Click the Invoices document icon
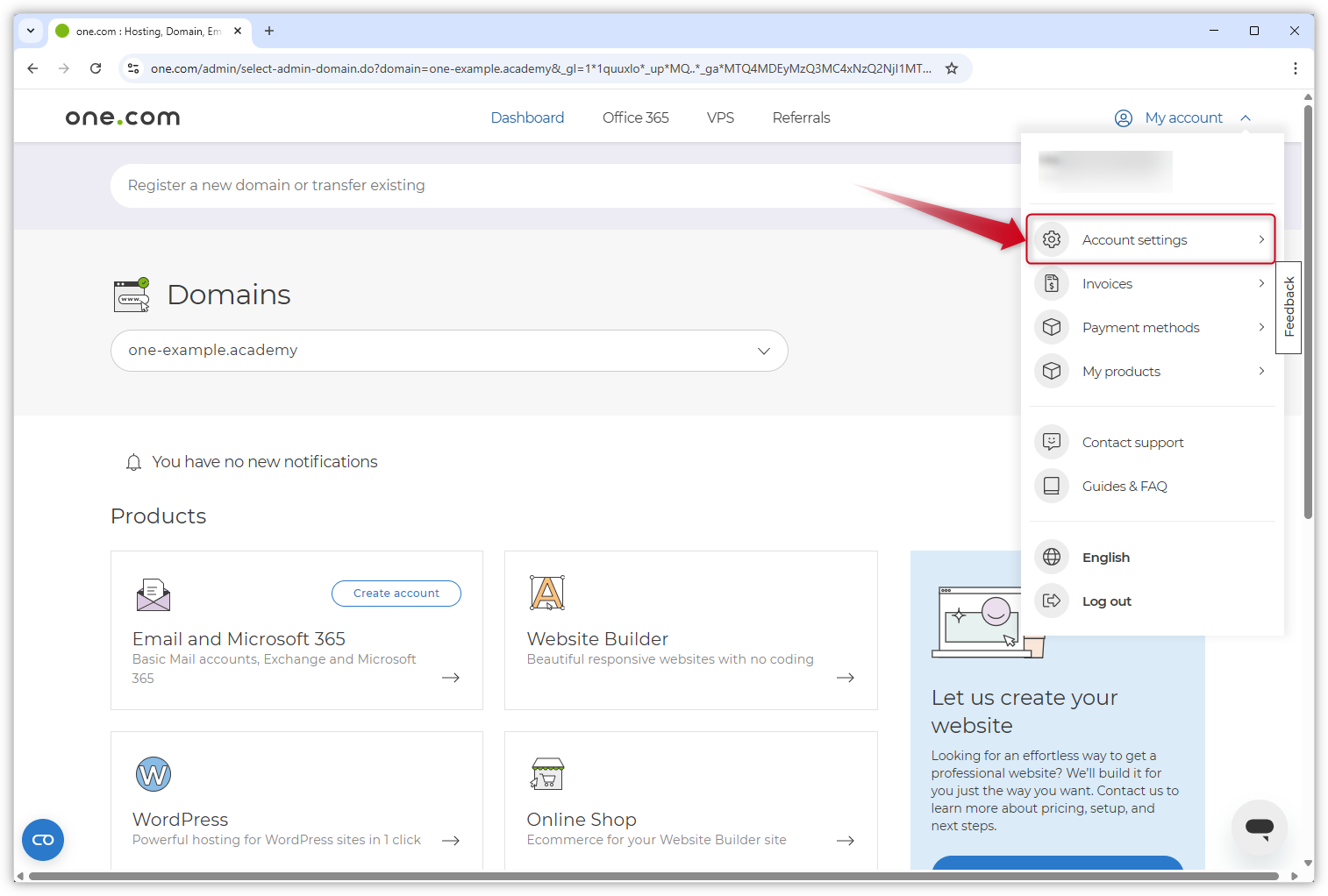Image resolution: width=1328 pixels, height=896 pixels. tap(1052, 283)
